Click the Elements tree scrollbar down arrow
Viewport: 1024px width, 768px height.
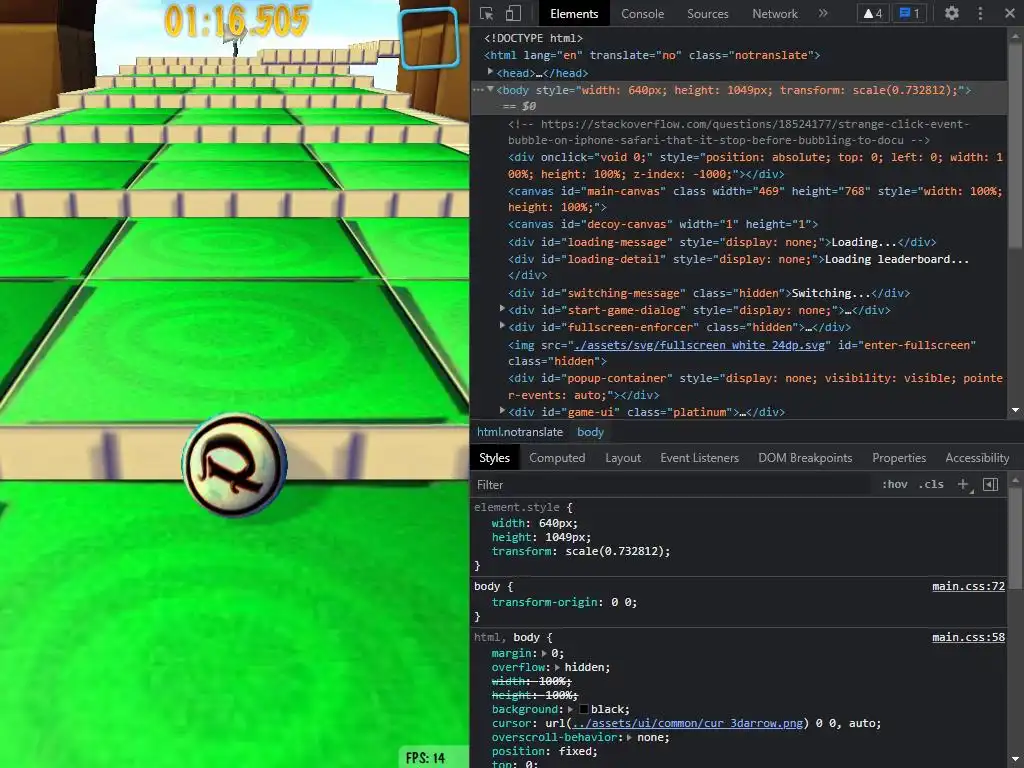point(1016,410)
